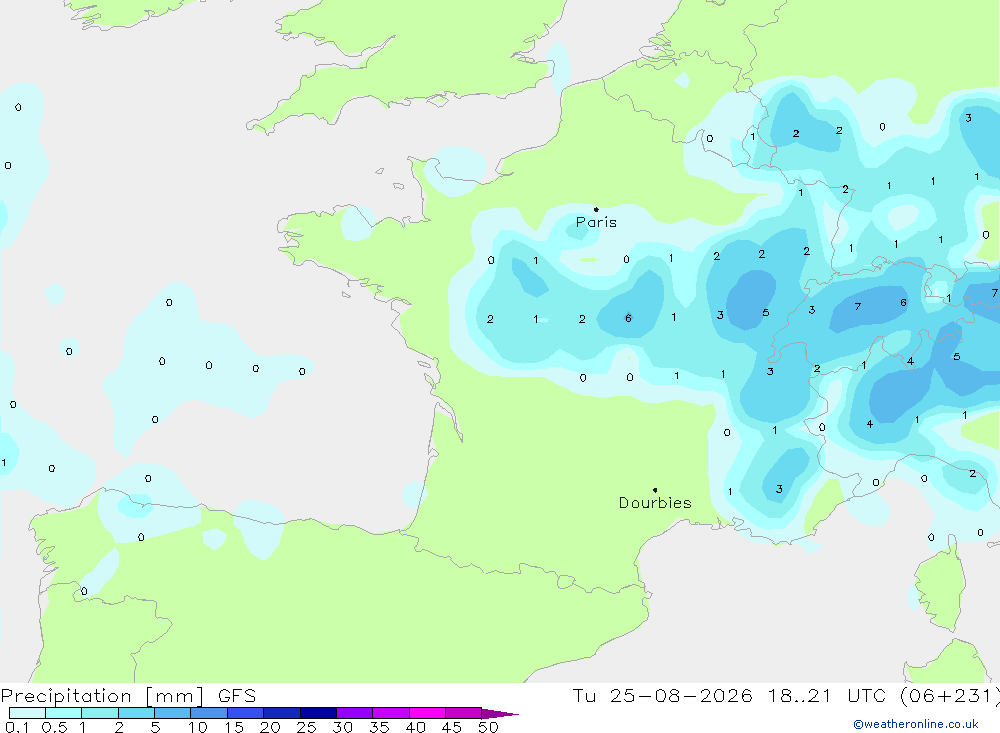Pick the 30–35 mm legend swatch

[355, 713]
